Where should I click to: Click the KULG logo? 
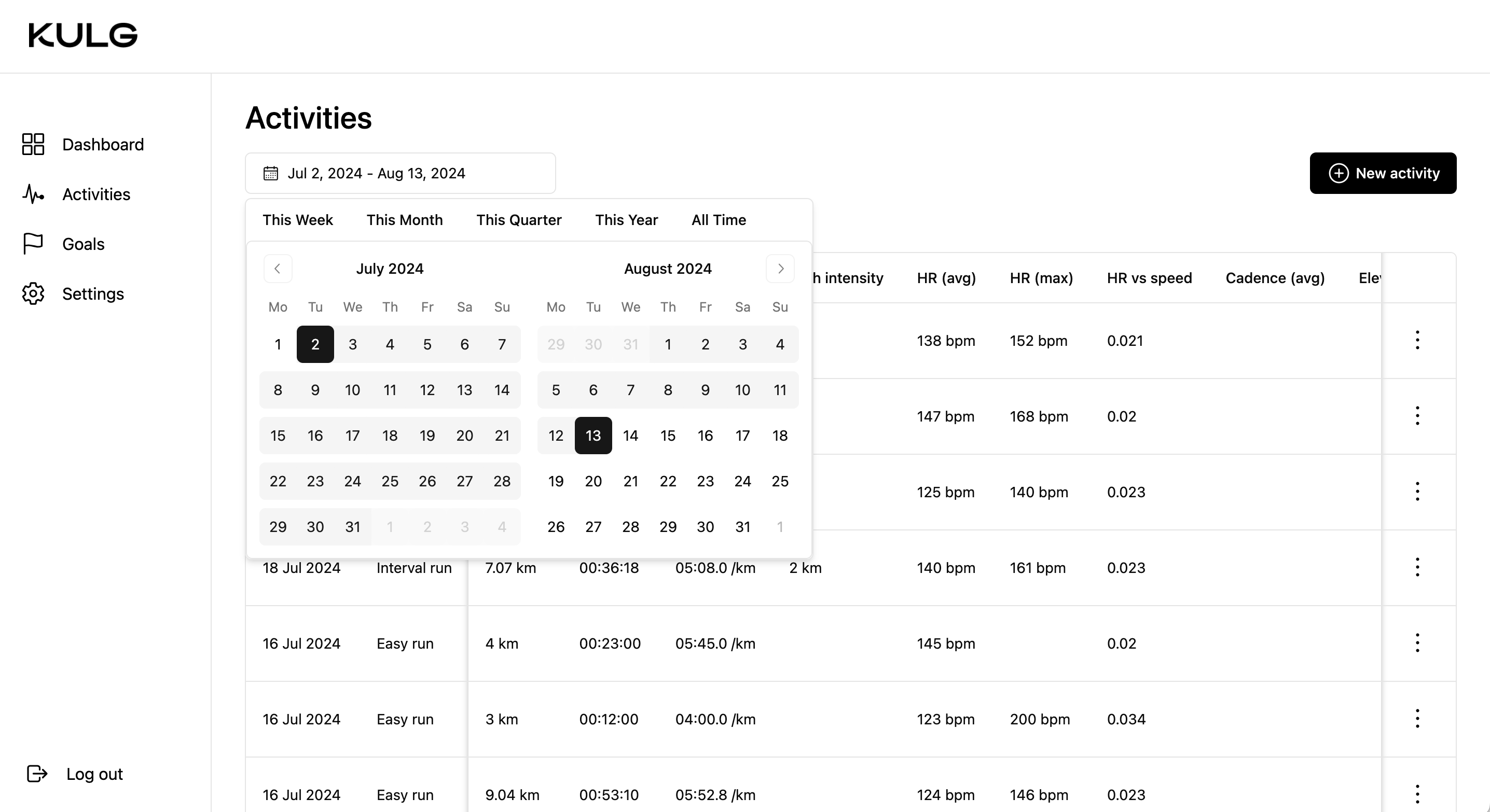point(82,36)
